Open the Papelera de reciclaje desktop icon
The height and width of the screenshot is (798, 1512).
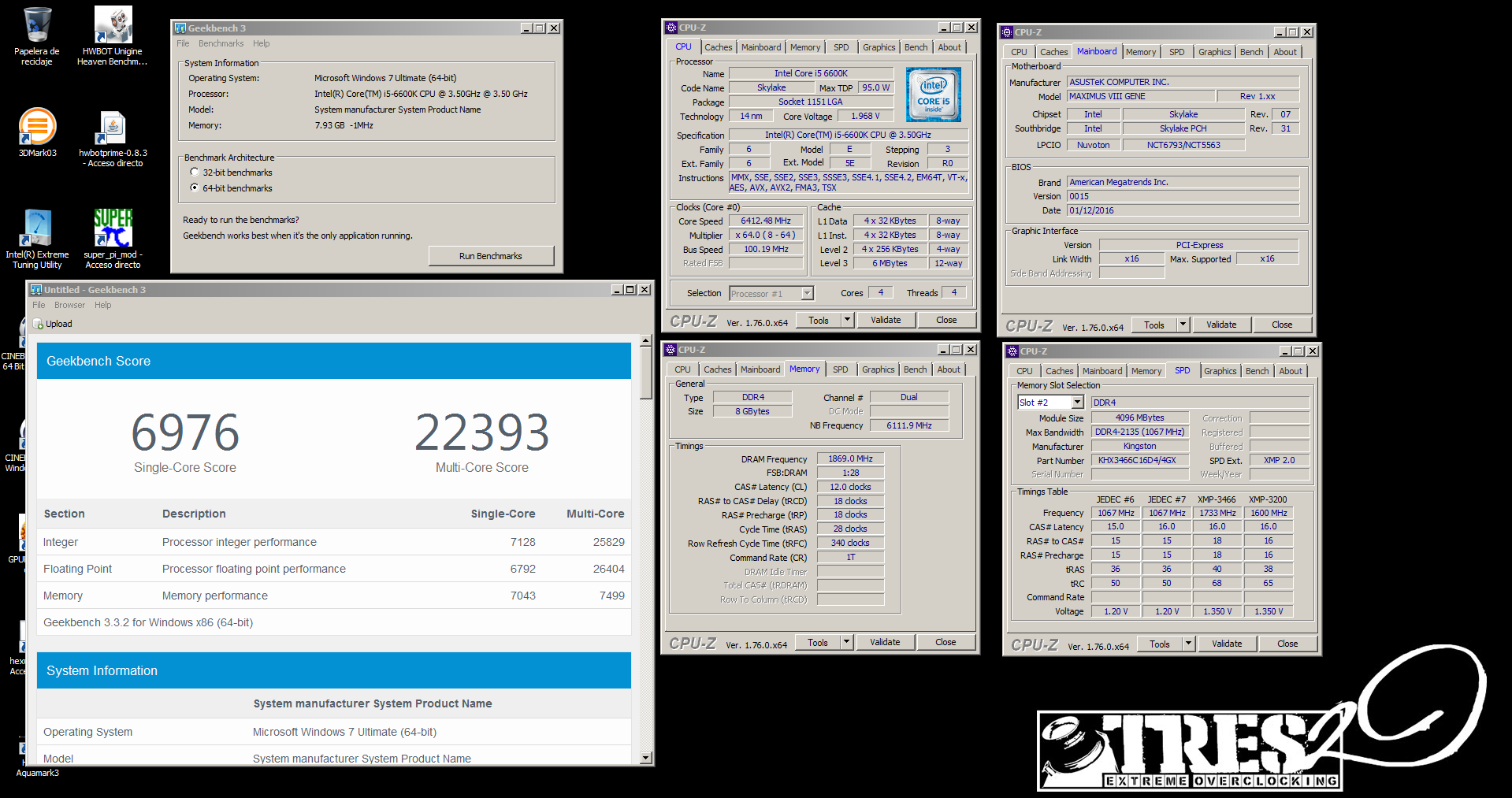(37, 35)
